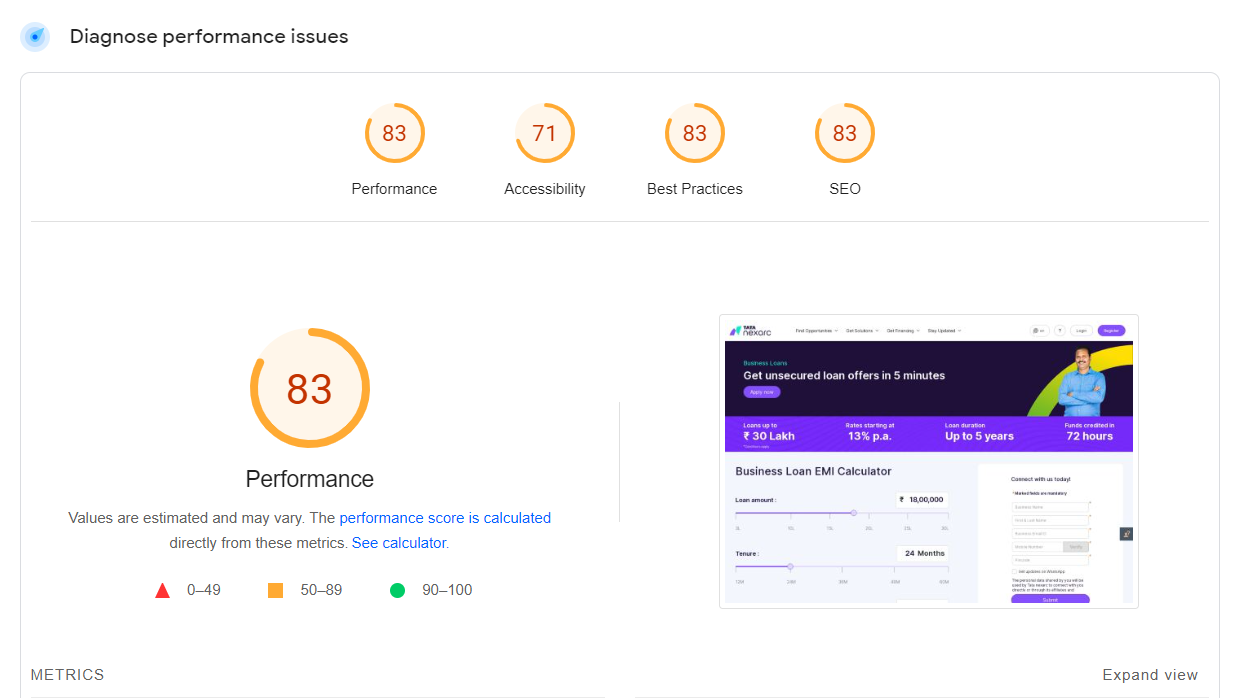
Task: Click the '0–49' range text
Action: point(204,590)
